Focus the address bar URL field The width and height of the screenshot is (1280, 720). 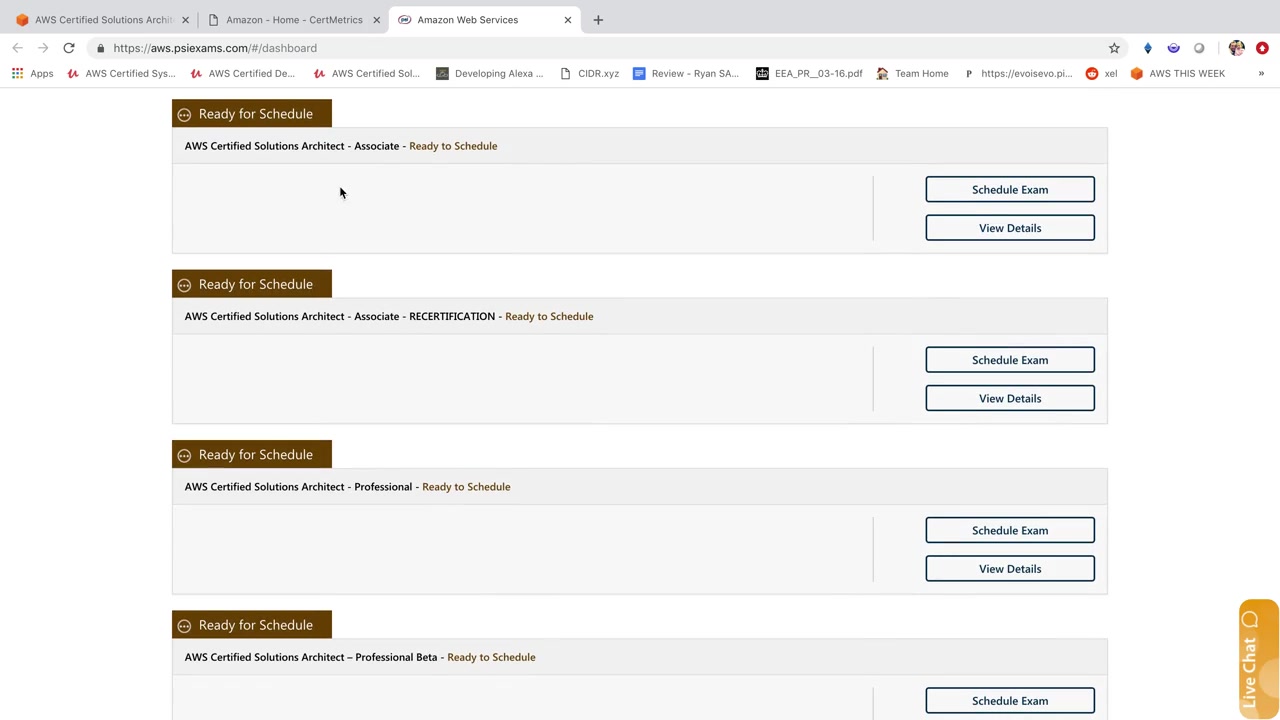(600, 48)
